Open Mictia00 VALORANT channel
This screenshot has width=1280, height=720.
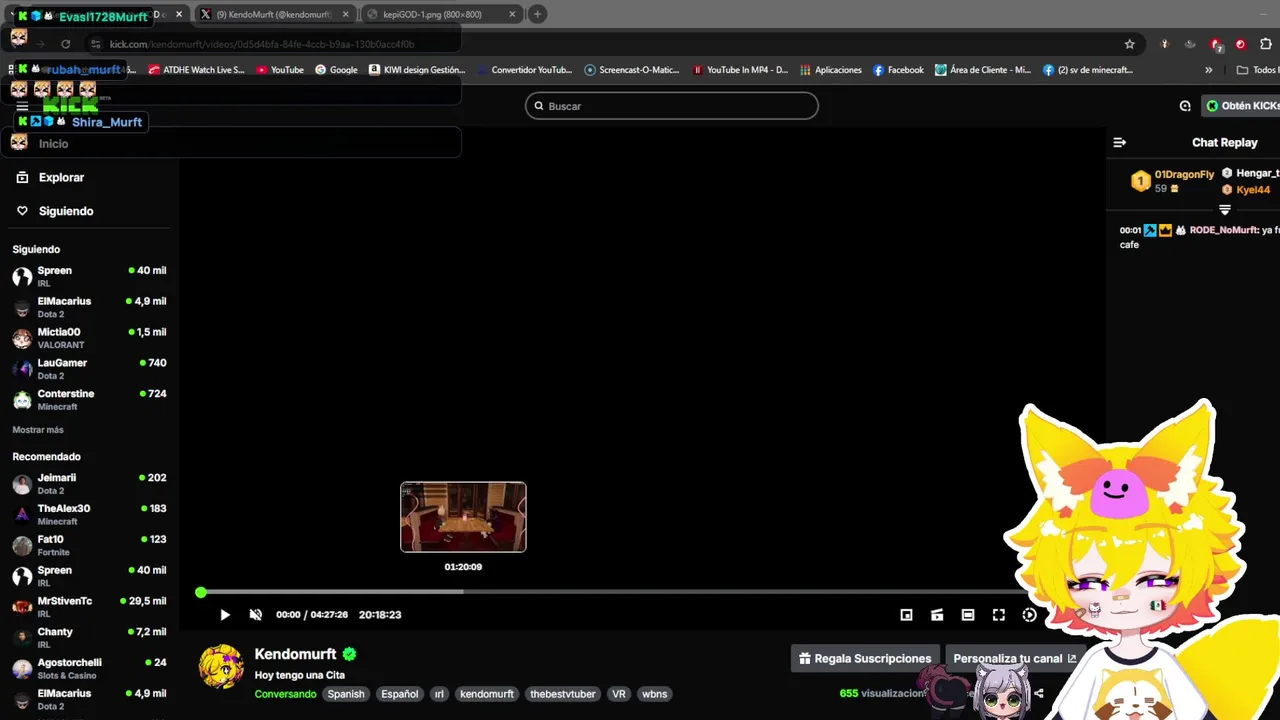click(88, 338)
